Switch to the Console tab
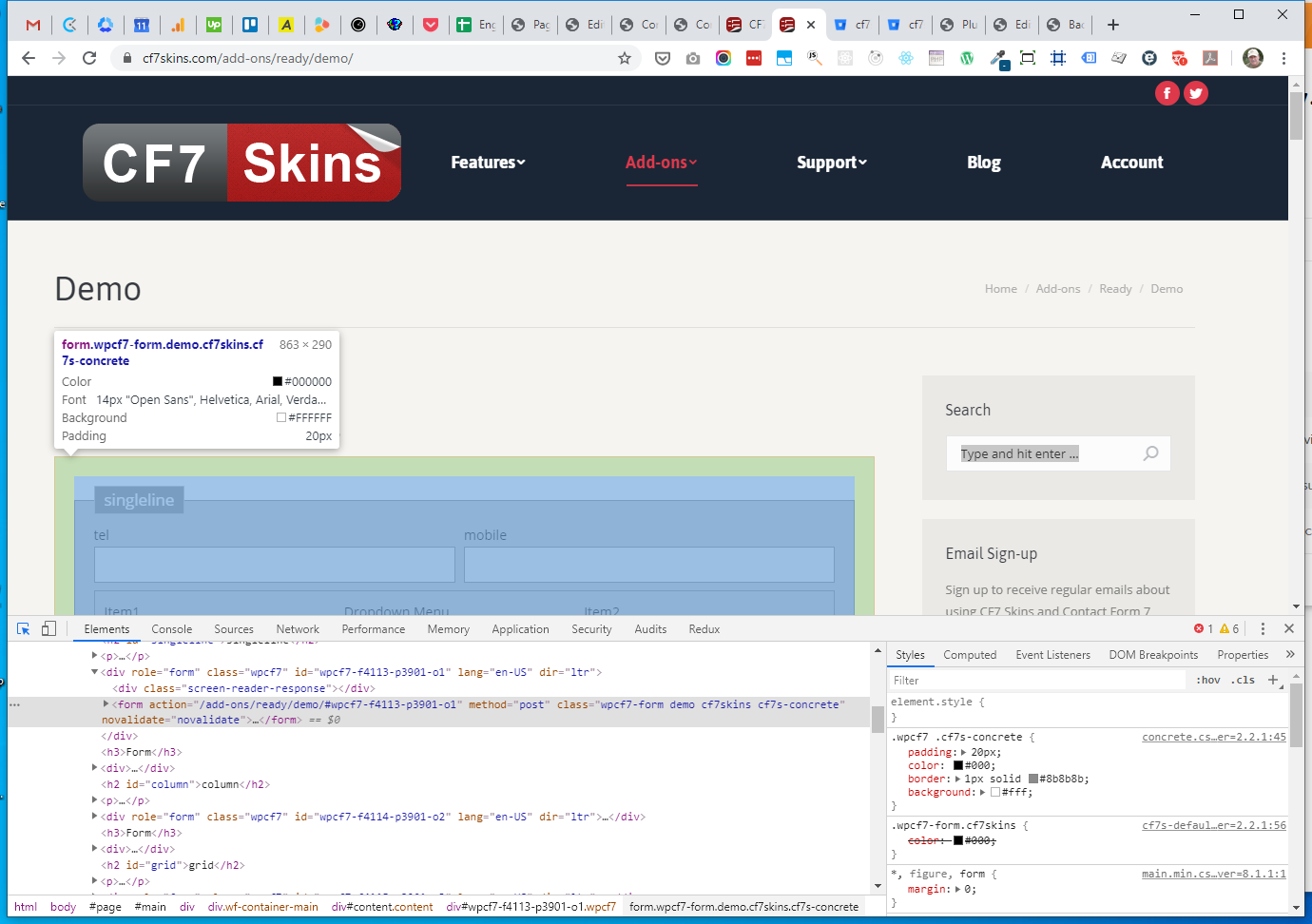Screen dimensions: 1312x924 [171, 629]
